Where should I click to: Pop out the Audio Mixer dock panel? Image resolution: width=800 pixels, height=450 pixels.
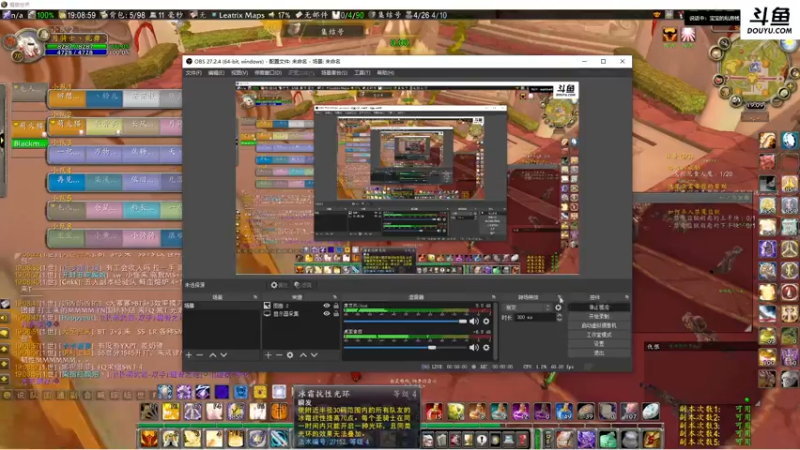[x=493, y=297]
